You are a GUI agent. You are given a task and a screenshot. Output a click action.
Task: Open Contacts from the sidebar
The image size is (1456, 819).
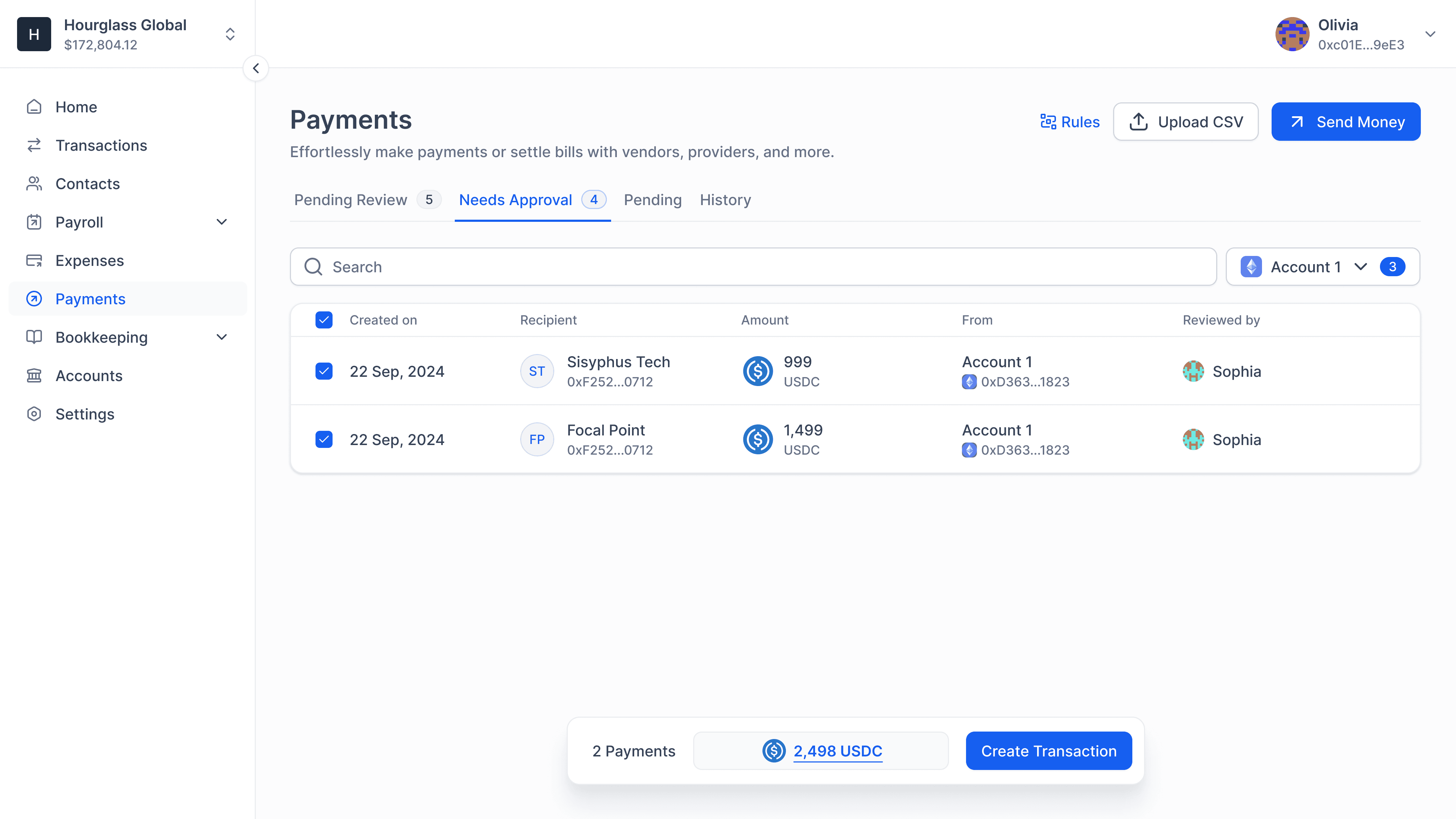[88, 184]
